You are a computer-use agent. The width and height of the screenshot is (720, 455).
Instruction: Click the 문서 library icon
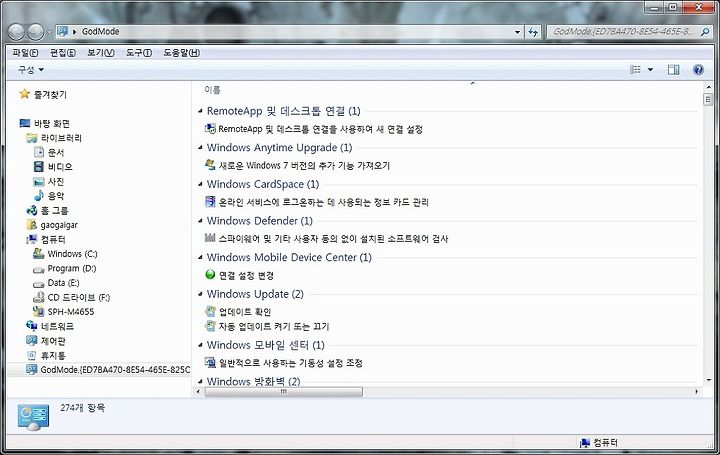pyautogui.click(x=39, y=152)
